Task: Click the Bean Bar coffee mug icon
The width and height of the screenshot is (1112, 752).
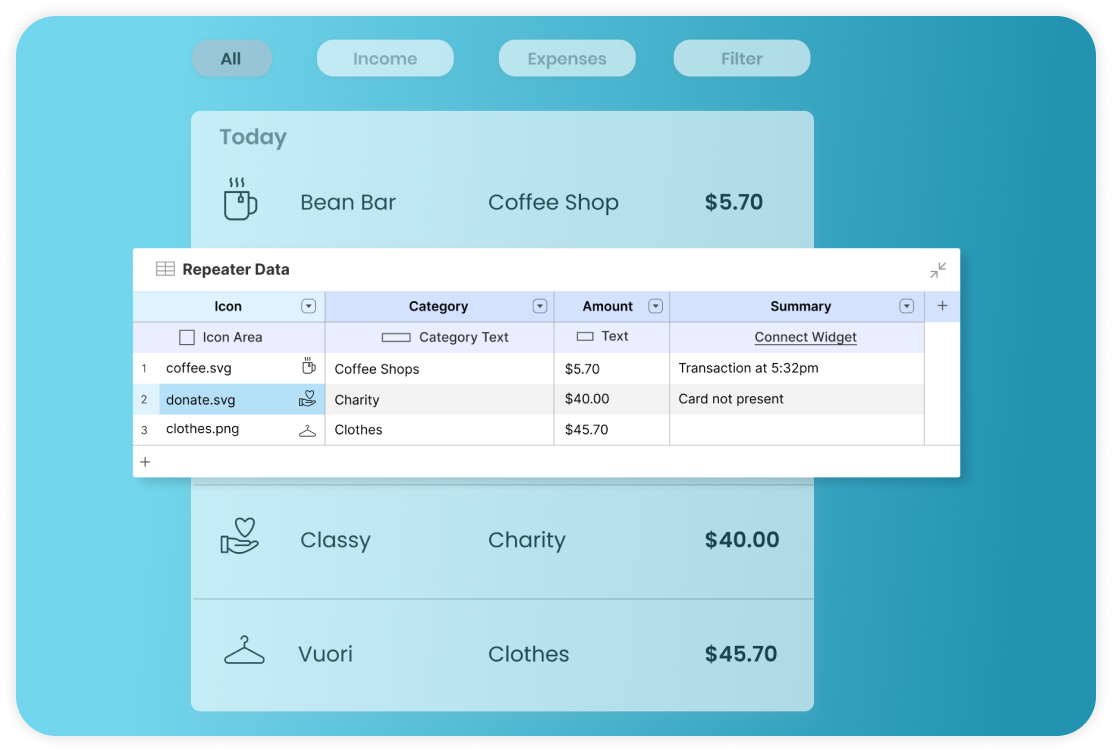Action: pos(240,199)
